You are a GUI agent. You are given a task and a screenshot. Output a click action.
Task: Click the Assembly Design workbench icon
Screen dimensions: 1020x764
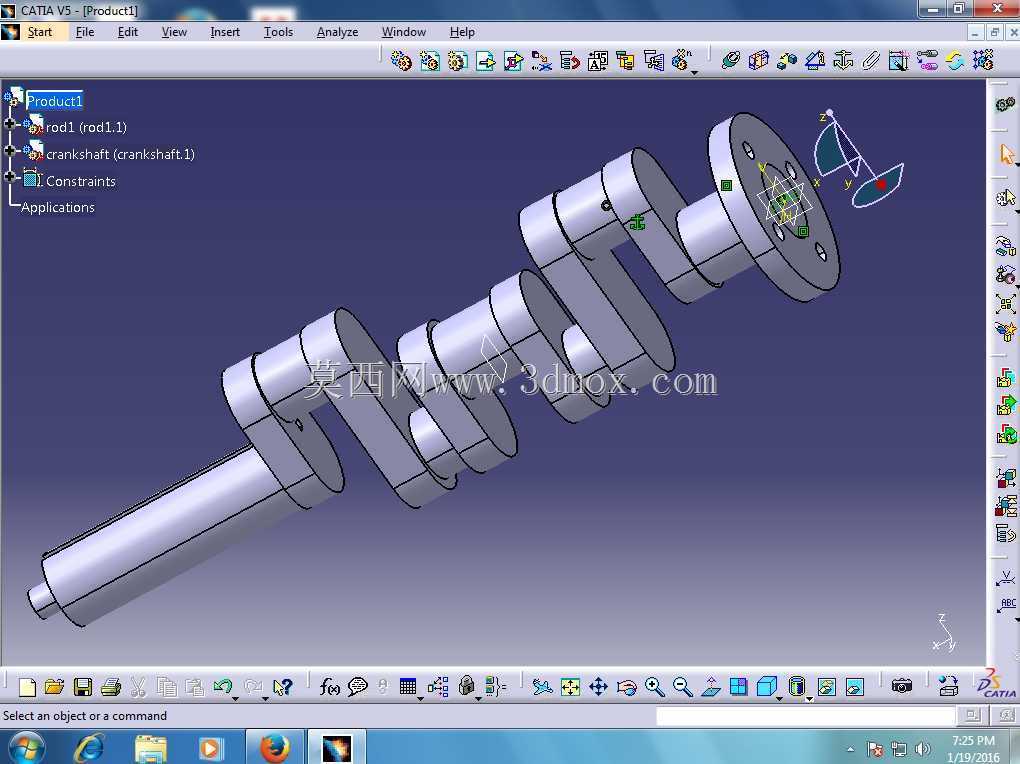tap(1005, 104)
